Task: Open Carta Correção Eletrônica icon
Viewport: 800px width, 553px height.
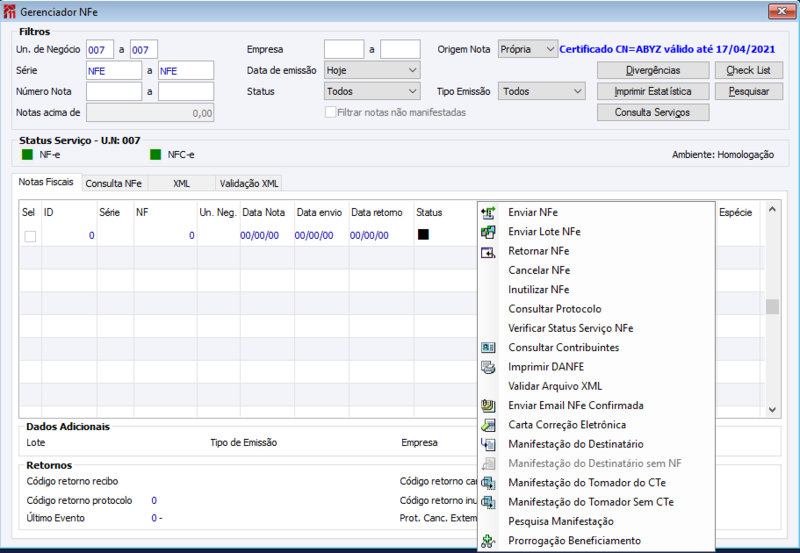Action: pyautogui.click(x=488, y=425)
